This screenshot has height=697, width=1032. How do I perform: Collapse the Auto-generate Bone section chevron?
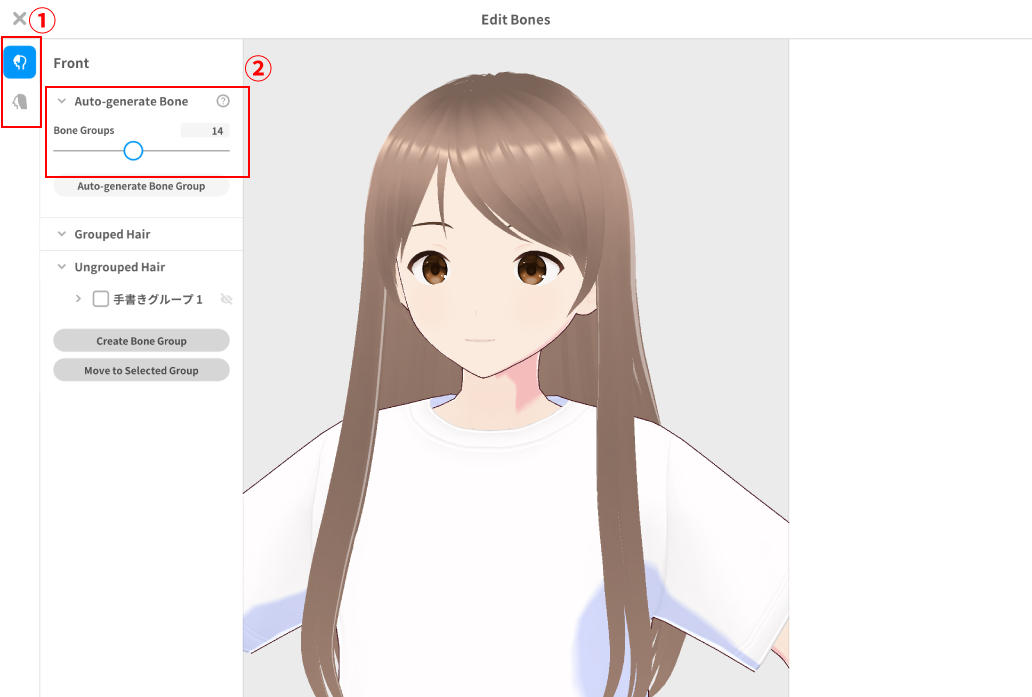62,102
